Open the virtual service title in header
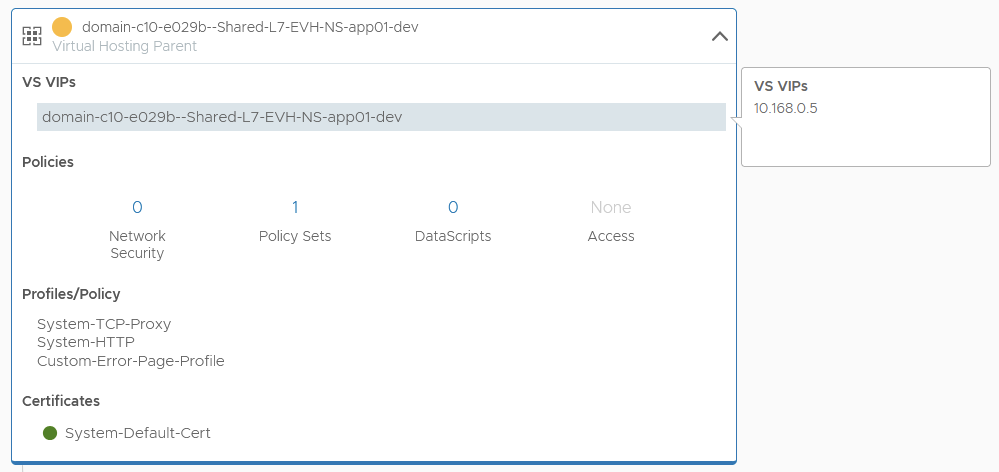Screen dimensions: 999x472 [x=250, y=27]
